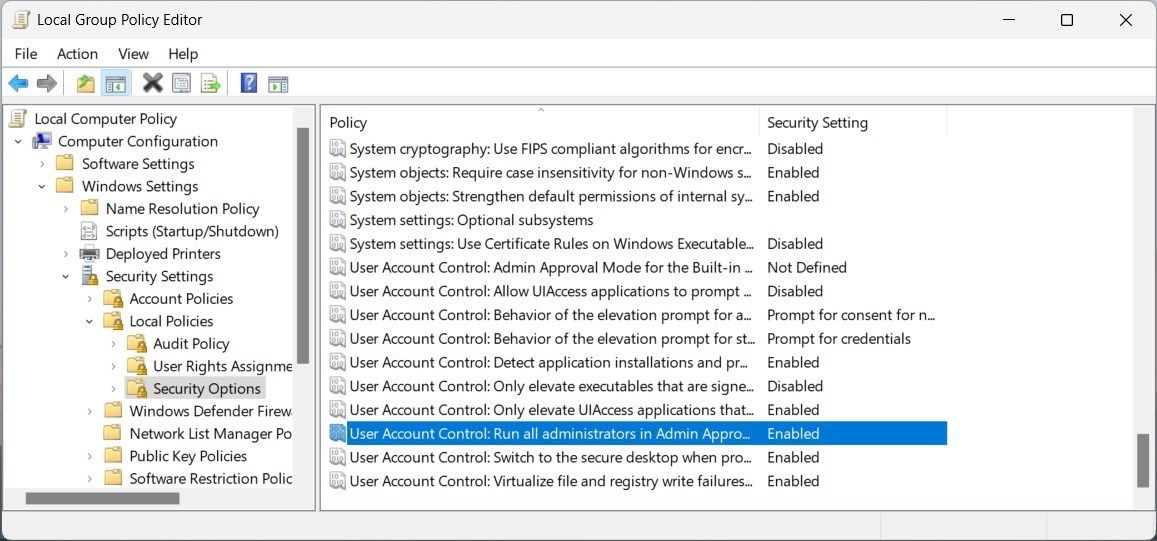
Task: Click icon beside System cryptography FIPS policy
Action: point(337,148)
